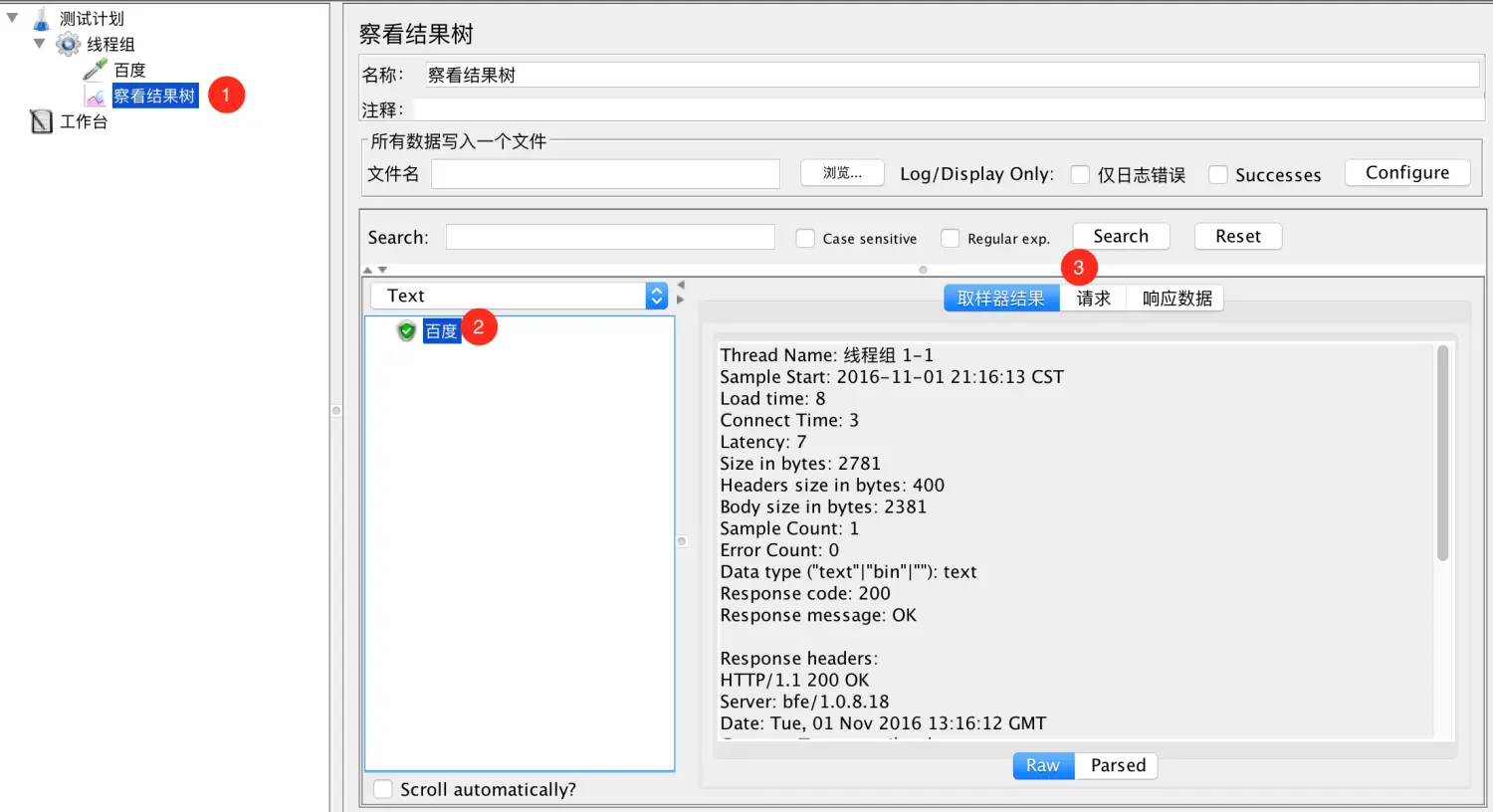The image size is (1493, 812).
Task: Click the 工作台 workbench icon
Action: click(41, 121)
